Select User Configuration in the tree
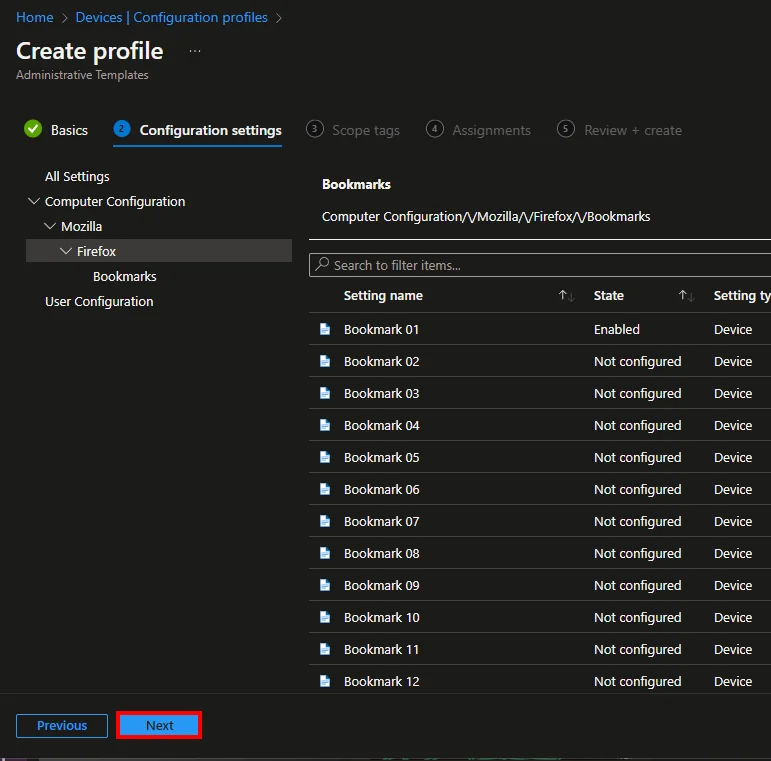The width and height of the screenshot is (771, 761). pos(99,301)
